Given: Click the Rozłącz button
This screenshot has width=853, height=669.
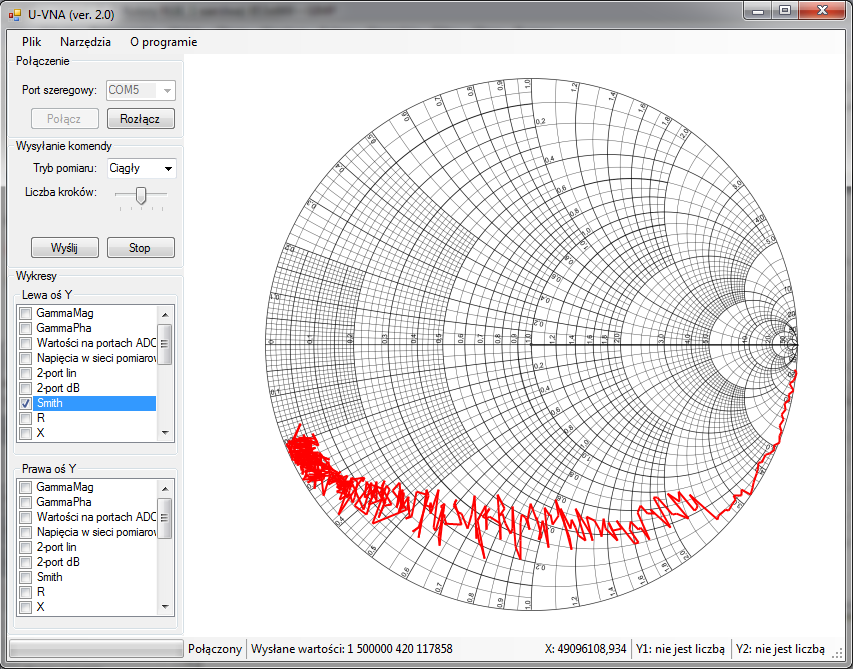Looking at the screenshot, I should click(x=140, y=119).
